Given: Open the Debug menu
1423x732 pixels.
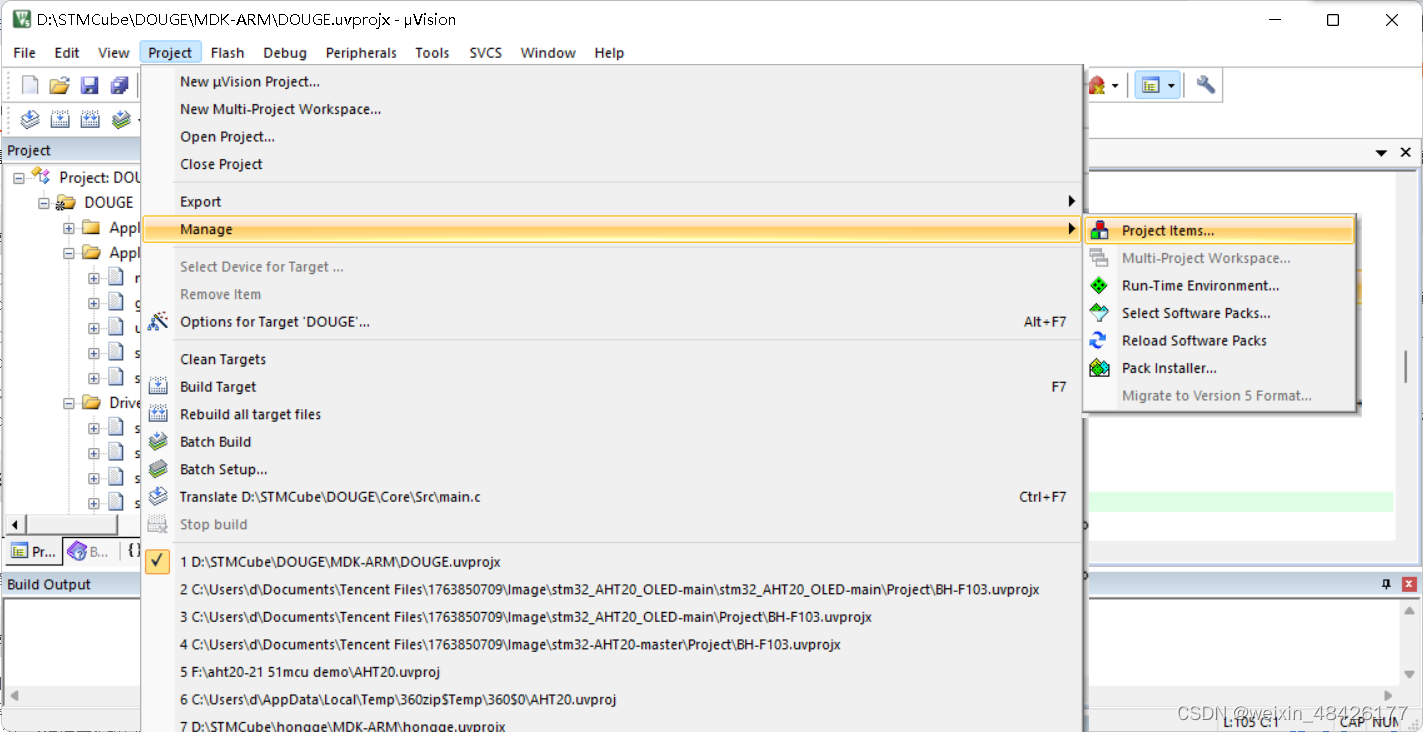Looking at the screenshot, I should (285, 53).
